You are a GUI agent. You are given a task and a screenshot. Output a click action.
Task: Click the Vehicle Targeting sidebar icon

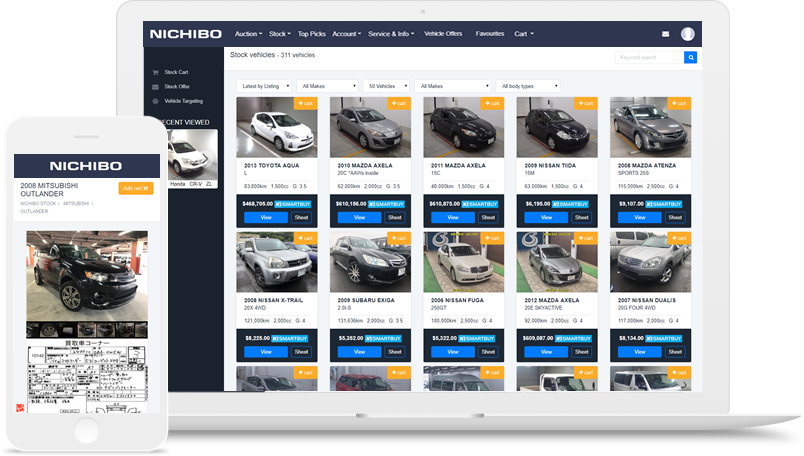click(155, 101)
